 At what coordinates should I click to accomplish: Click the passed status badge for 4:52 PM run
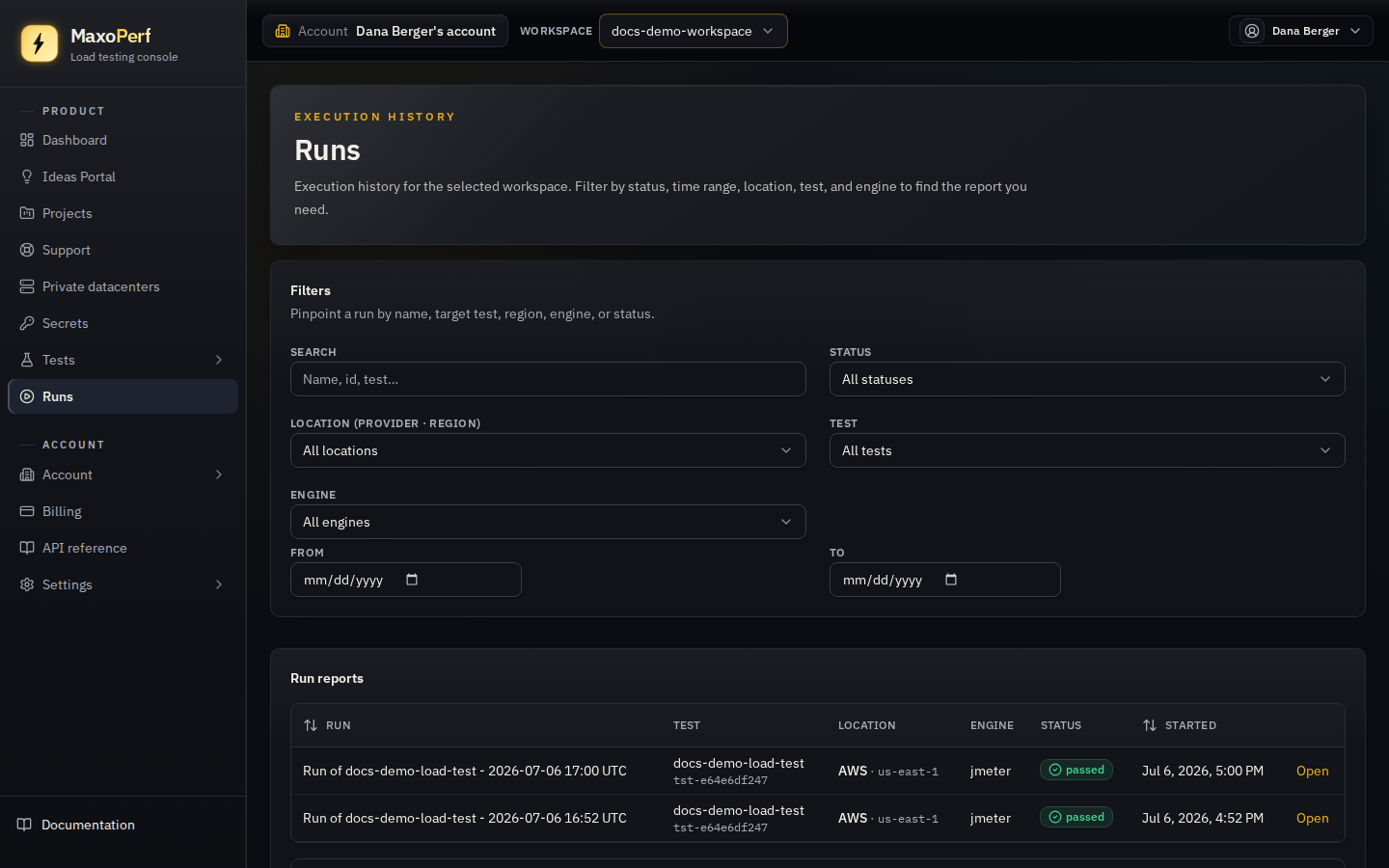click(1076, 817)
